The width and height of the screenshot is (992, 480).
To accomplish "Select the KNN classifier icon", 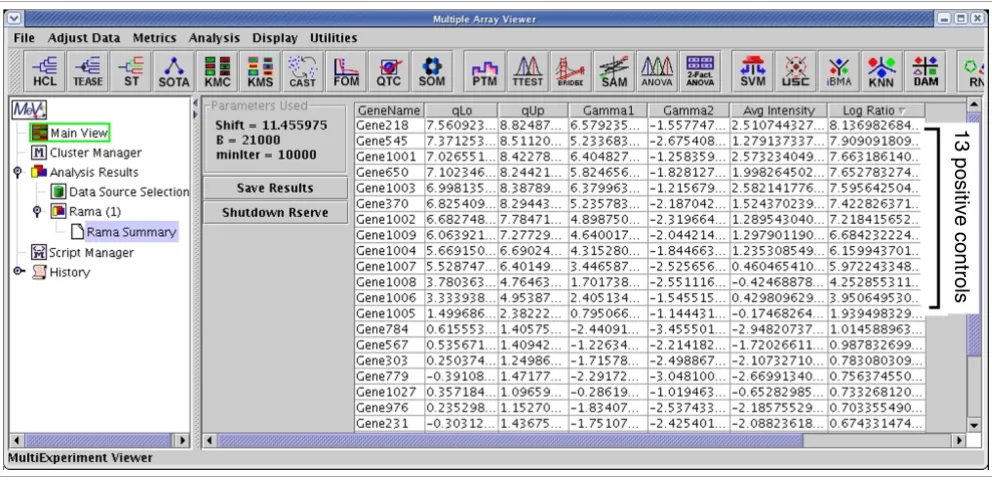I will coord(881,71).
